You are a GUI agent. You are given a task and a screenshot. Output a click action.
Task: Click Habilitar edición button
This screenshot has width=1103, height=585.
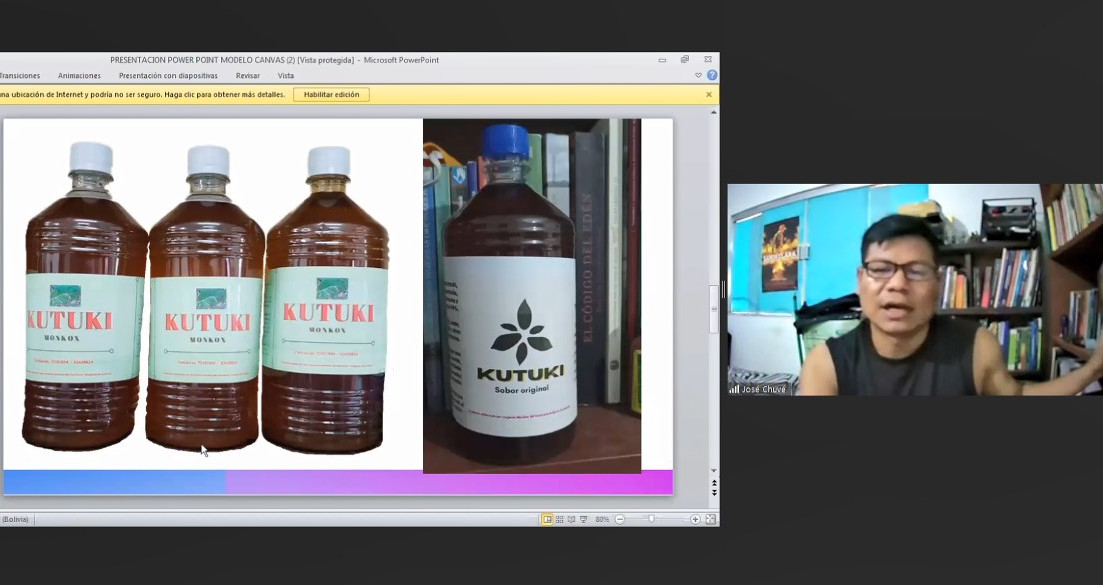(x=331, y=94)
